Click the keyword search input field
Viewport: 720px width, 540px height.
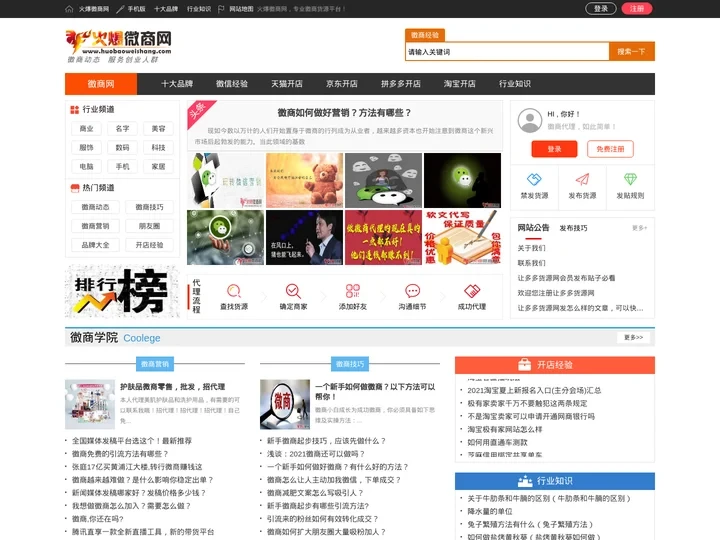click(x=507, y=52)
